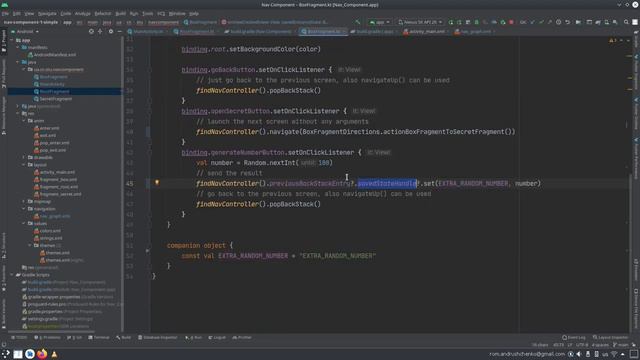Switch to the MainActivity.kt editor tab
This screenshot has height=360, width=640.
(x=148, y=31)
